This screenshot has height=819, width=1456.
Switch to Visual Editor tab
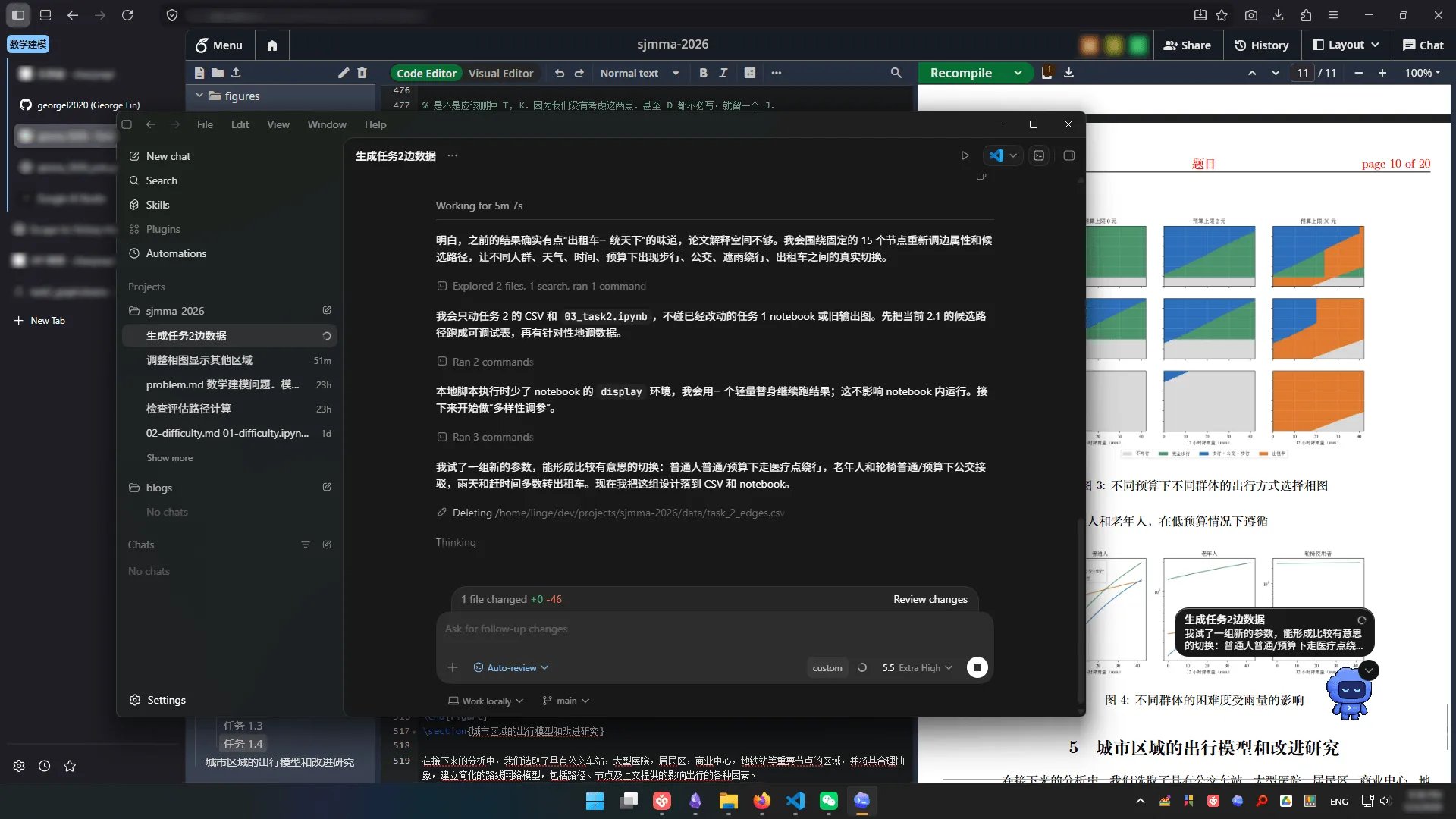[x=500, y=74]
